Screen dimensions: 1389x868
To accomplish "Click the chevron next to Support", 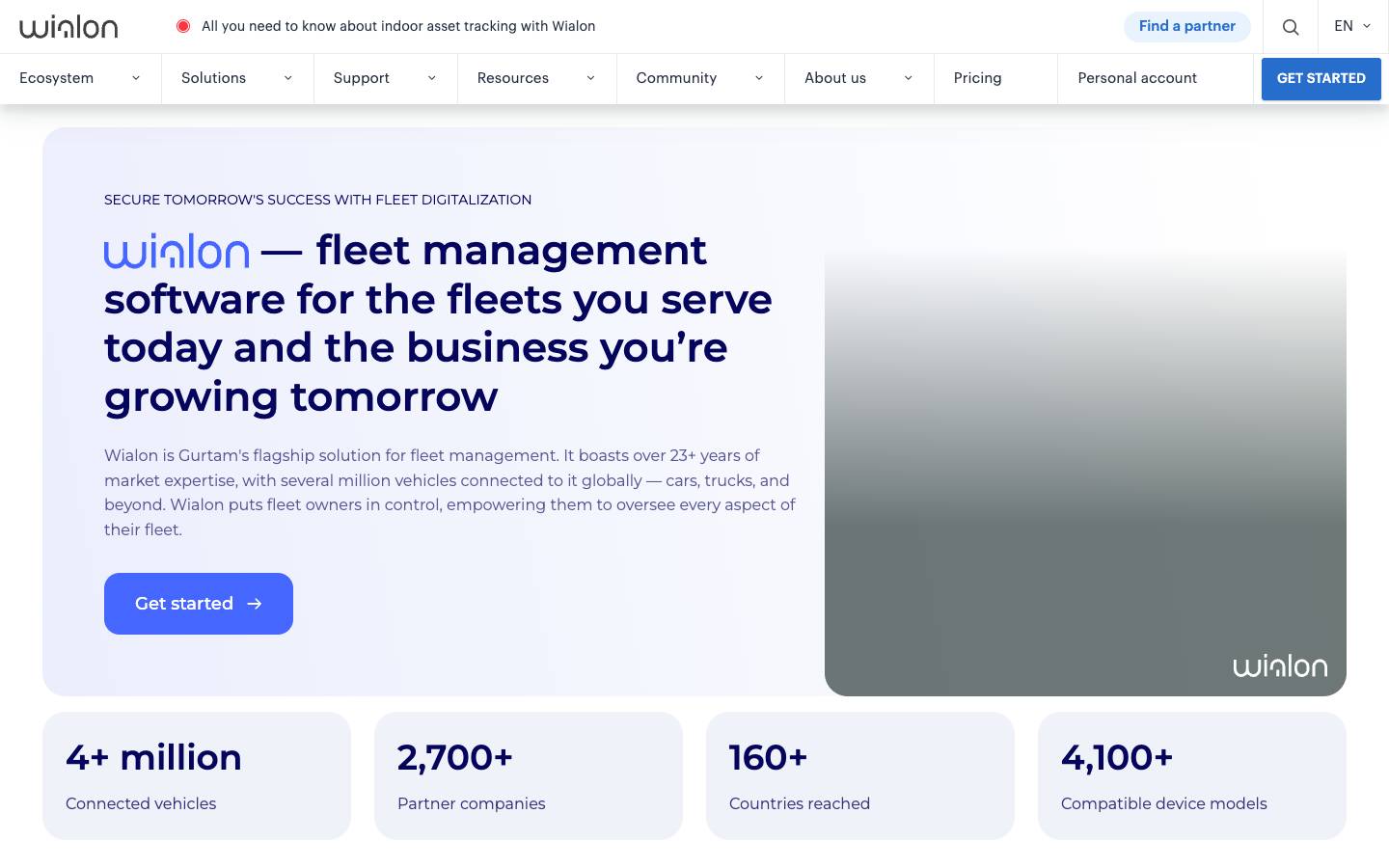I will (x=431, y=78).
